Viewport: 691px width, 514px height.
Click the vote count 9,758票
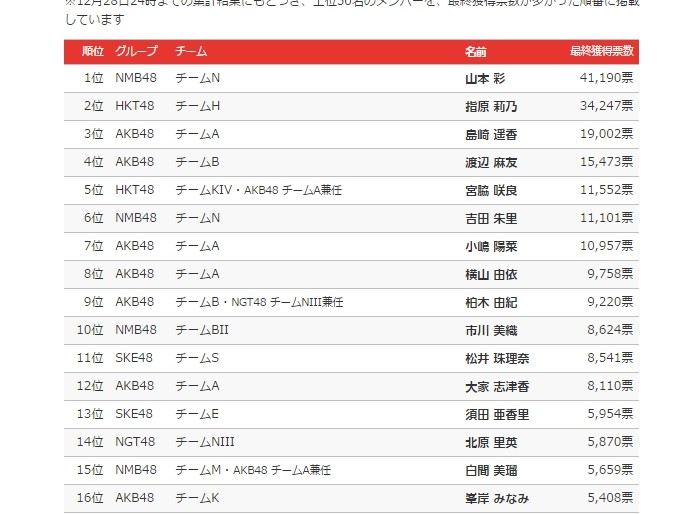pos(610,273)
